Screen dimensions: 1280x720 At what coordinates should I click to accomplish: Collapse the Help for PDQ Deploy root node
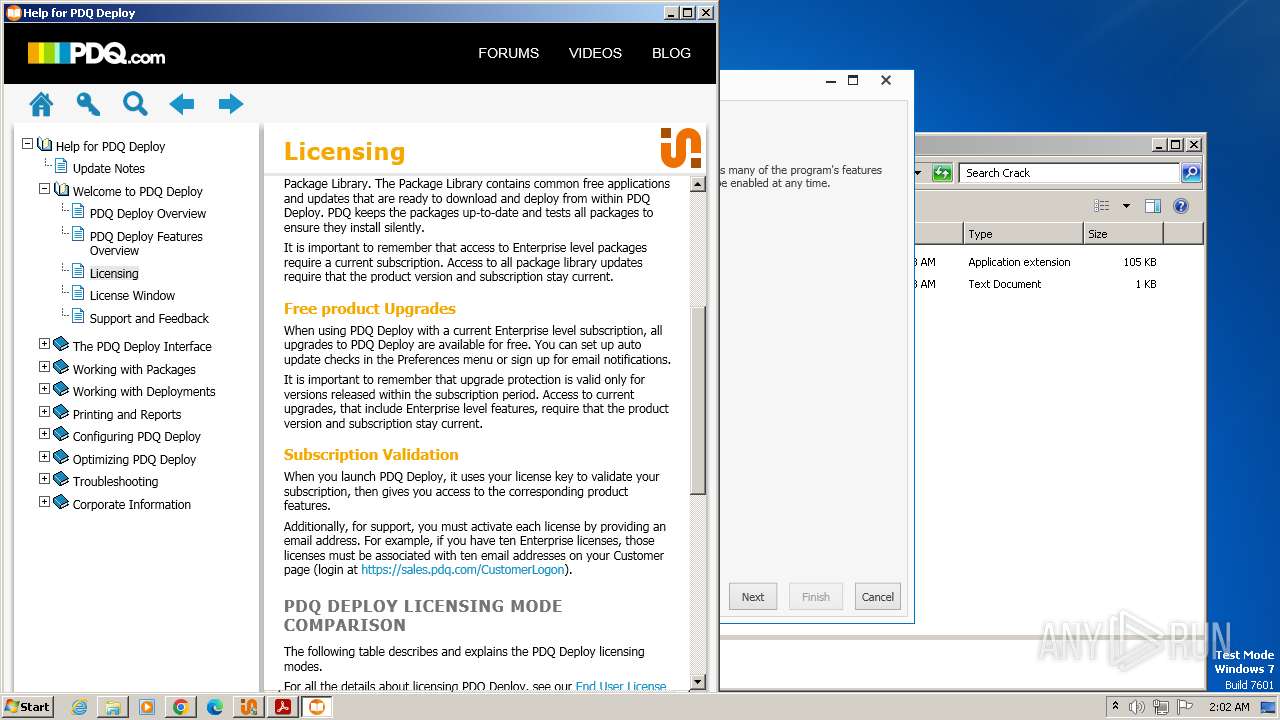pyautogui.click(x=28, y=144)
